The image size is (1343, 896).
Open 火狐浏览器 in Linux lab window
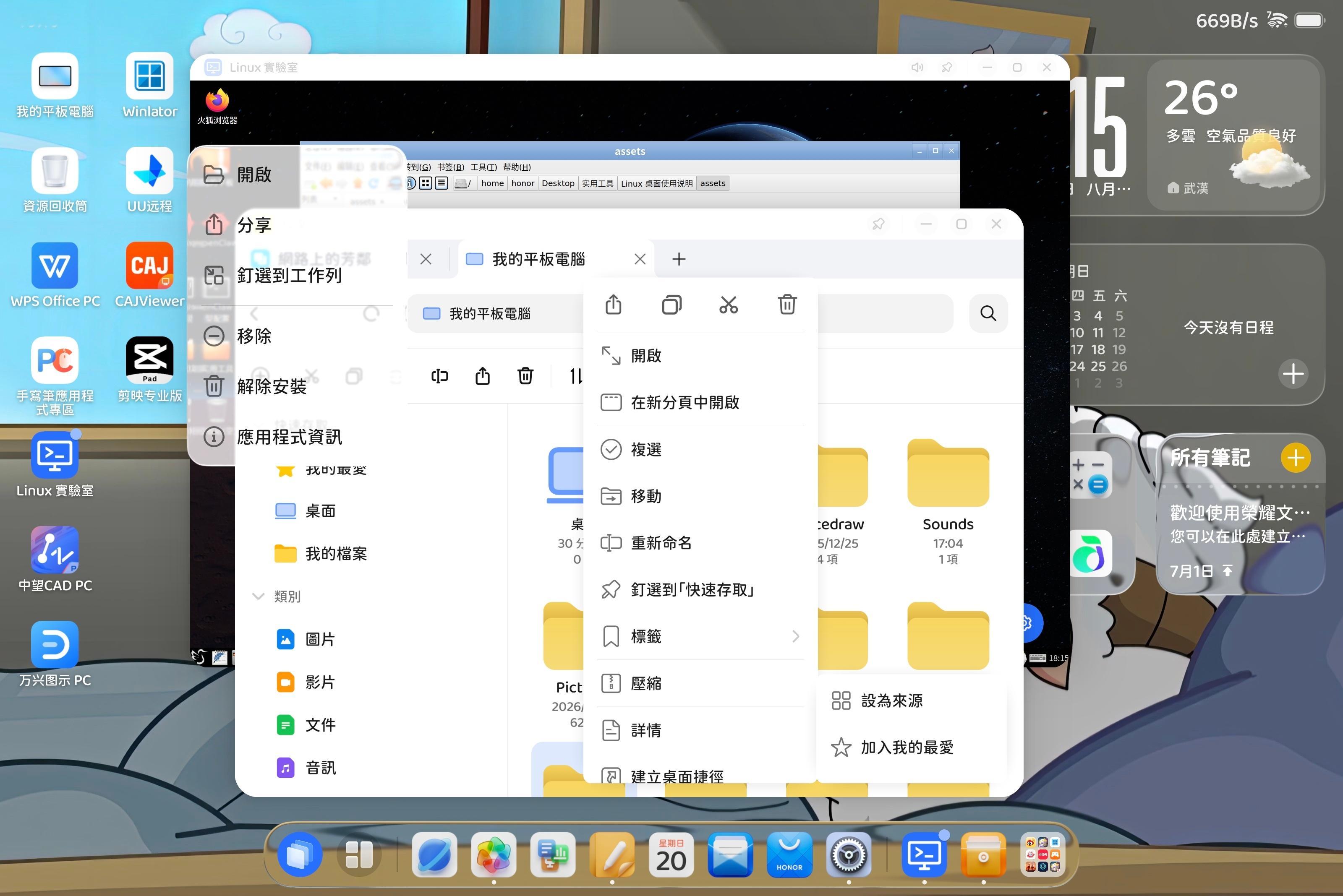tap(217, 107)
